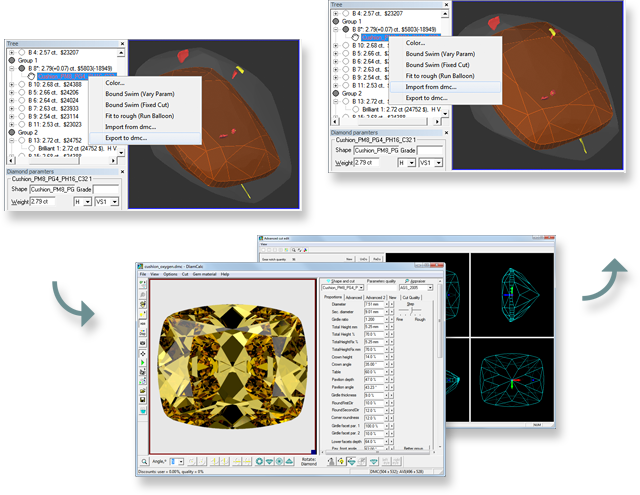The height and width of the screenshot is (495, 640).
Task: Open the Gem material menu
Action: [x=203, y=274]
